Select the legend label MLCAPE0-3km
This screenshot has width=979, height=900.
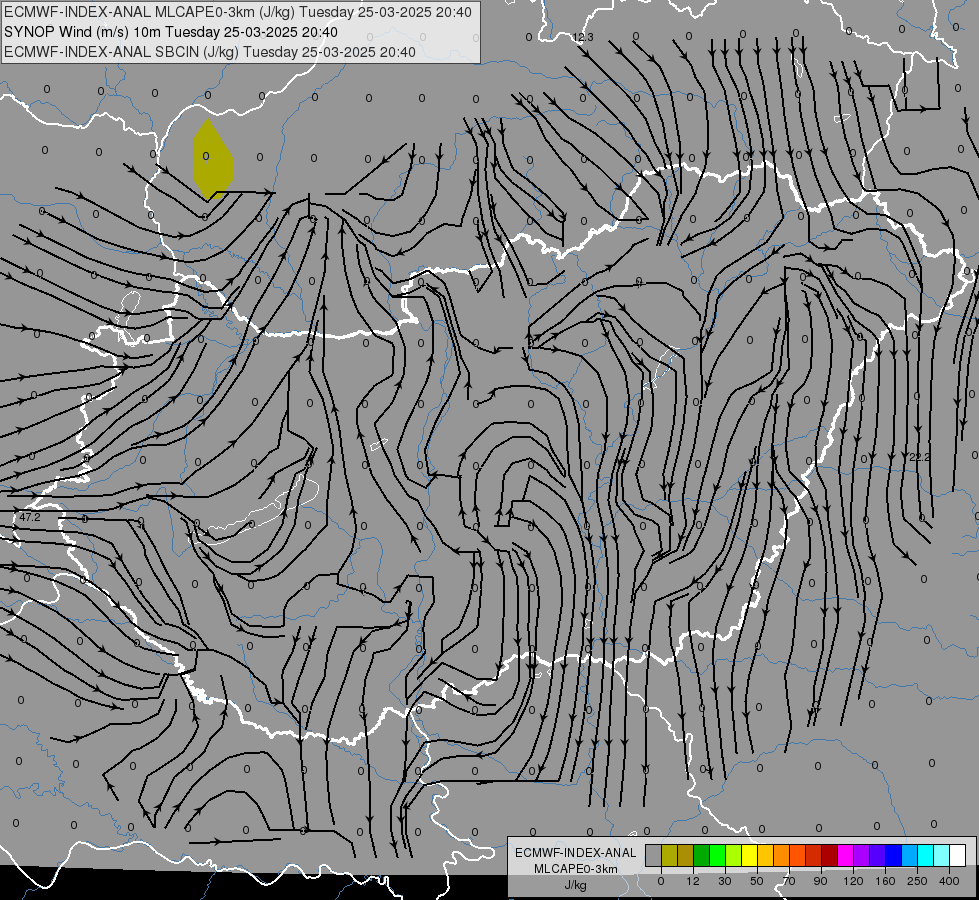[x=576, y=869]
